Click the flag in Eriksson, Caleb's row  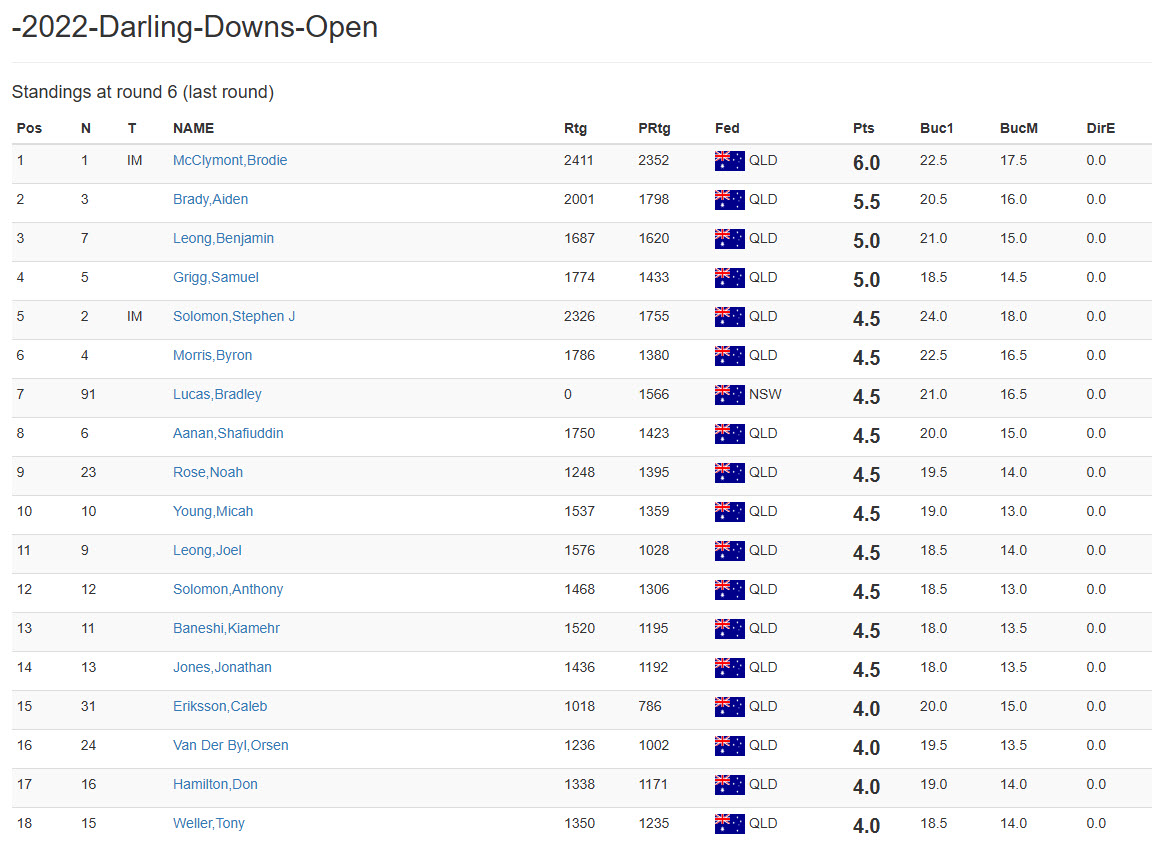coord(730,707)
